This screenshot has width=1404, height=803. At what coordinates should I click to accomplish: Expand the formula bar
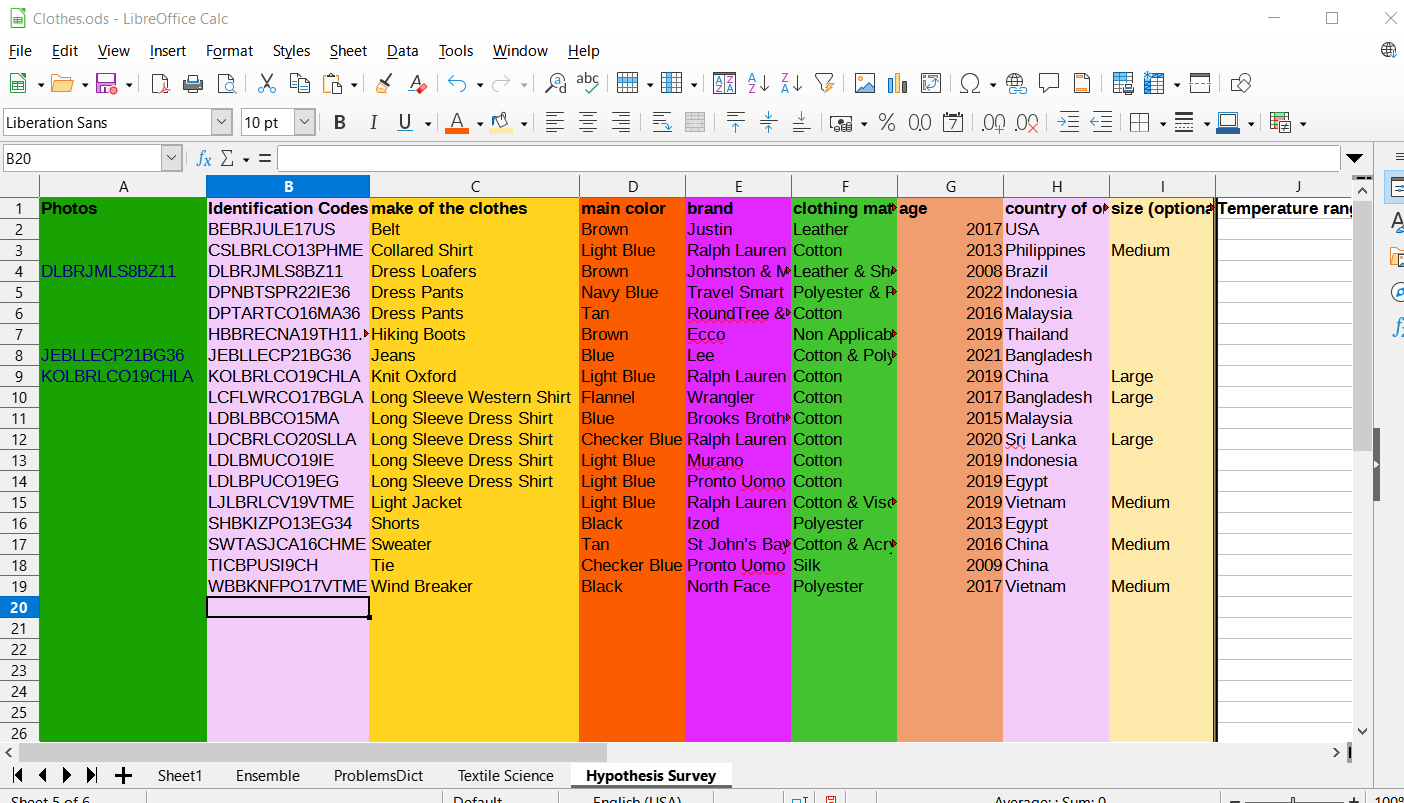1354,158
